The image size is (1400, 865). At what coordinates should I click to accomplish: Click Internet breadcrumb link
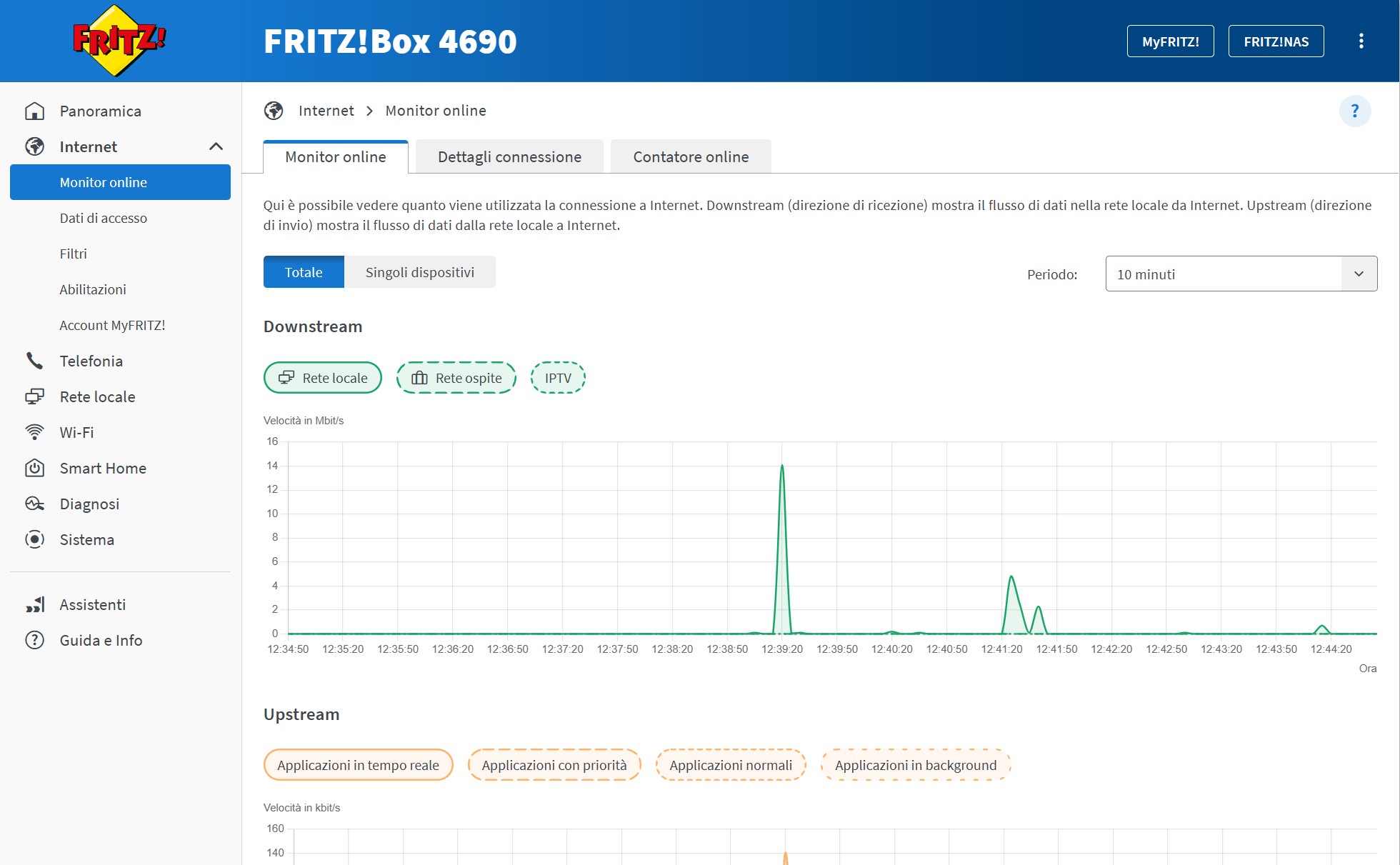coord(326,111)
